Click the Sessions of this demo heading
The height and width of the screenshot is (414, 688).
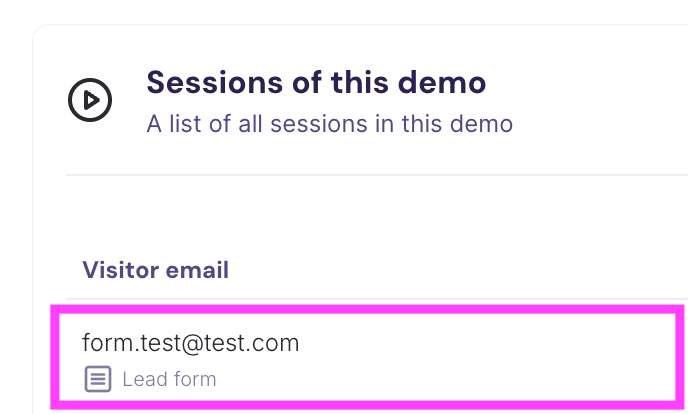pos(316,82)
